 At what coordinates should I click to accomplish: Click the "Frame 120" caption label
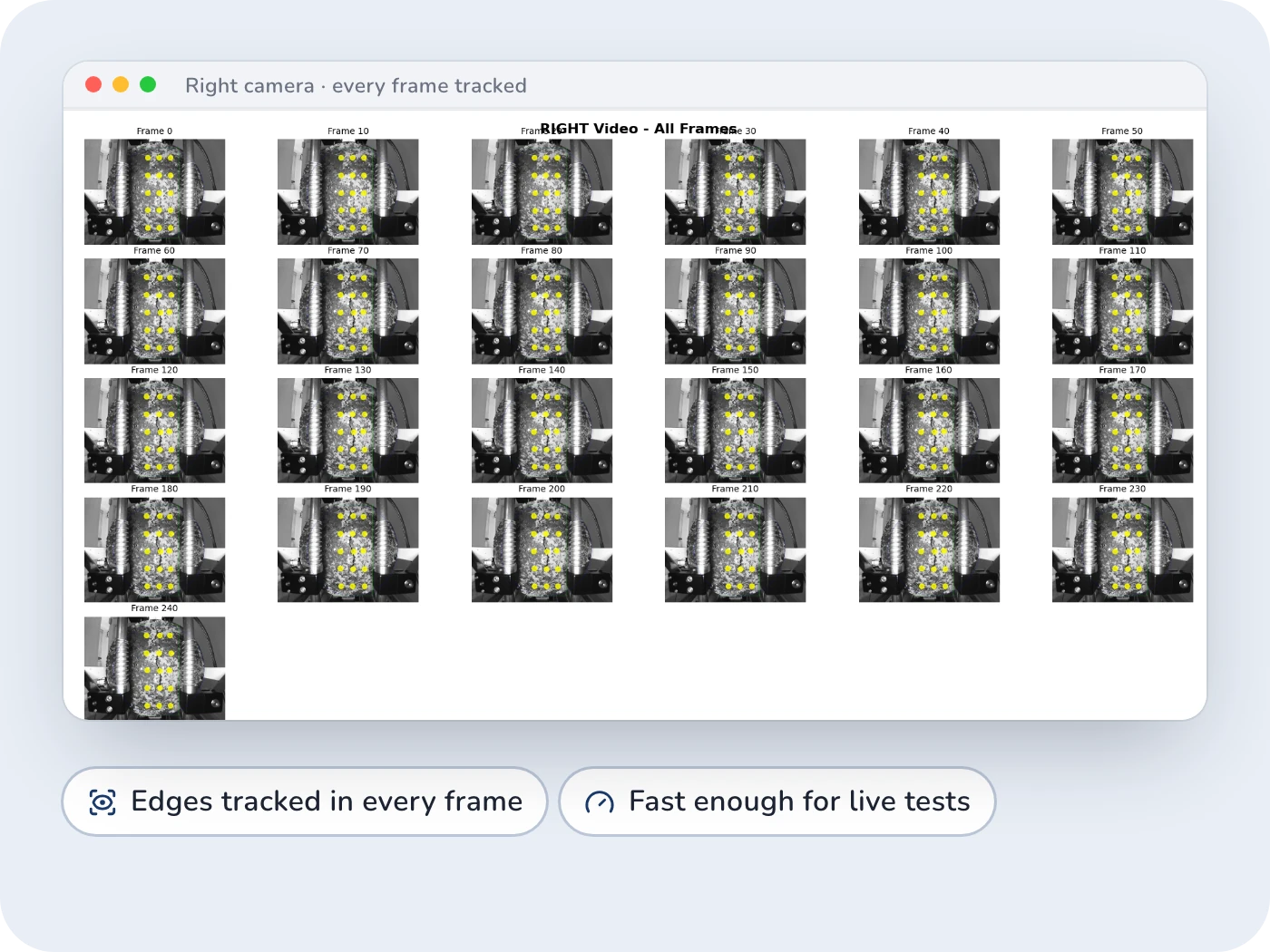coord(154,370)
